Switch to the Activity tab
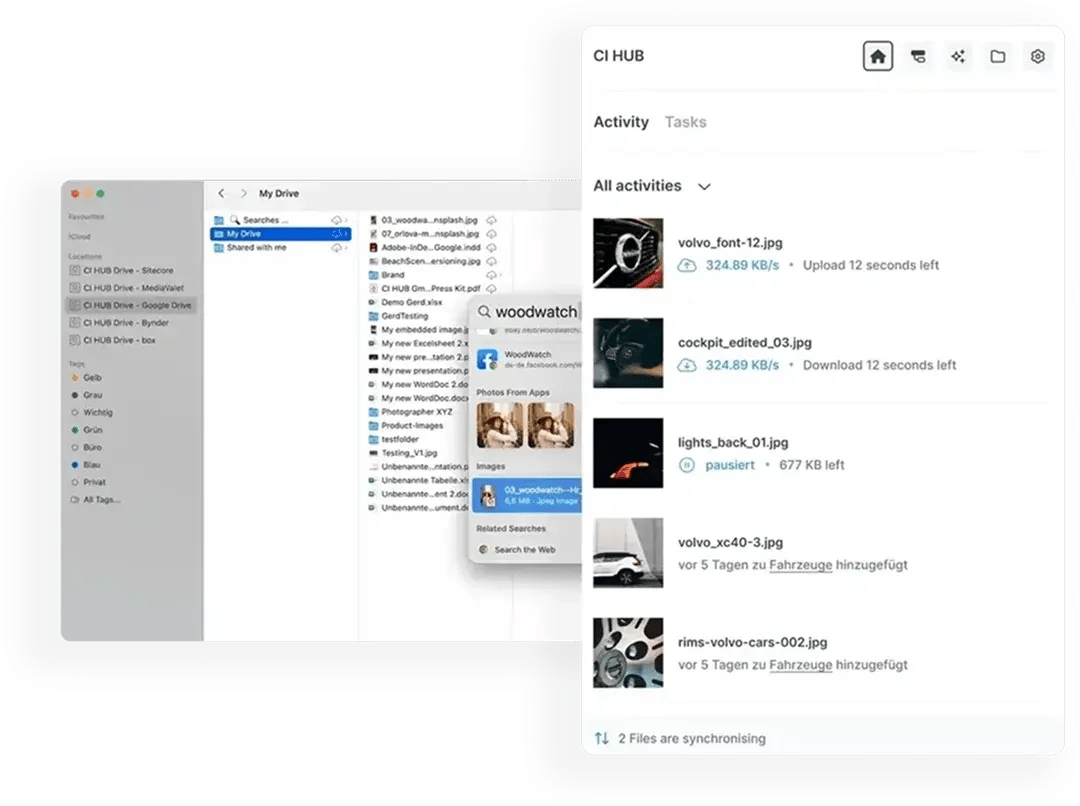This screenshot has height=806, width=1080. click(x=621, y=122)
